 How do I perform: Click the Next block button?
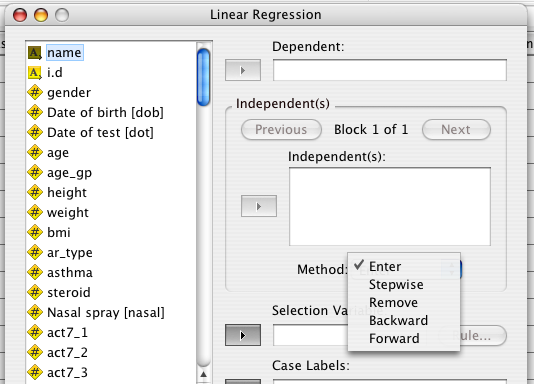coord(456,130)
